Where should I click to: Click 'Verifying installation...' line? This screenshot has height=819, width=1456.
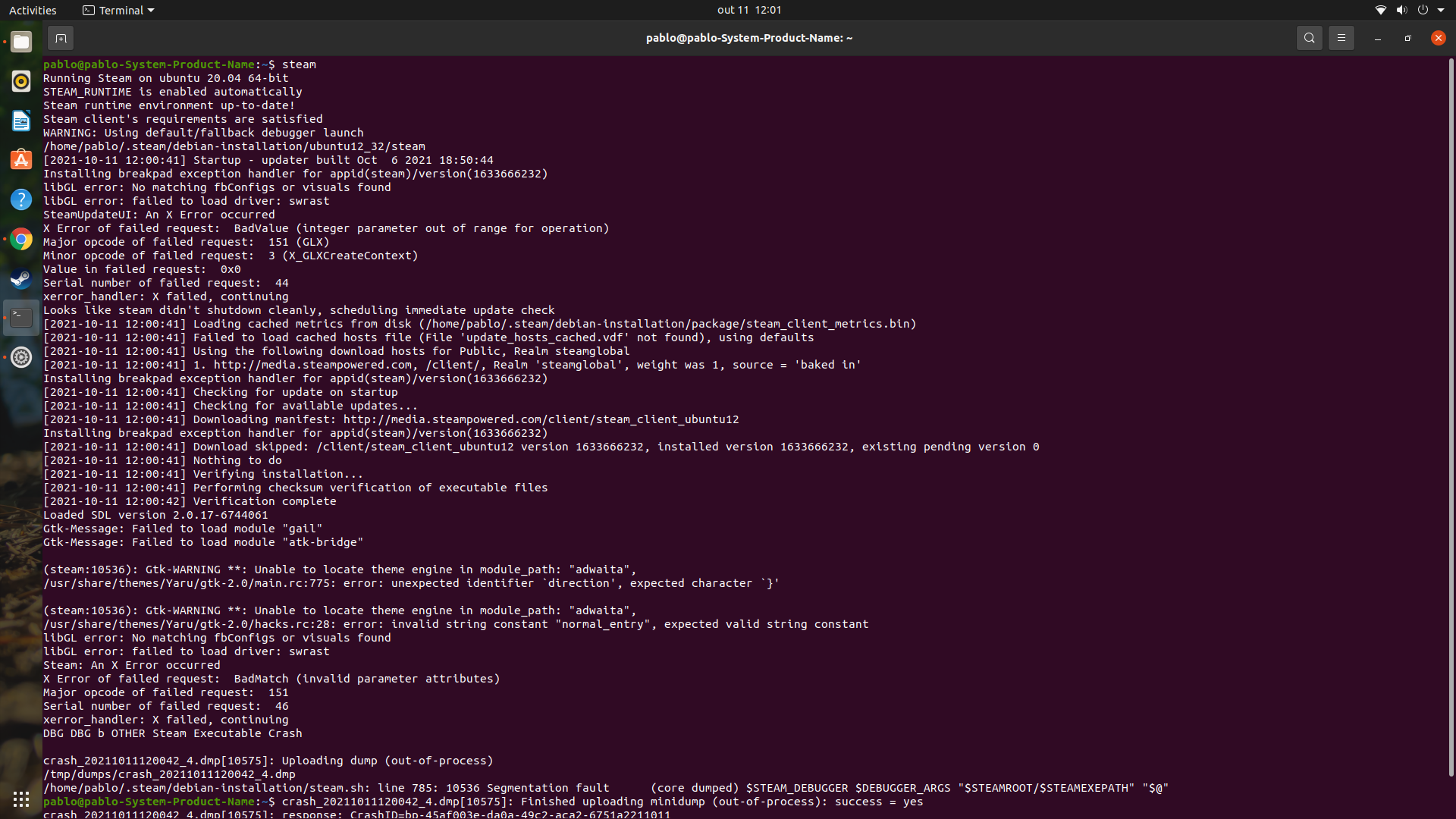(x=203, y=474)
